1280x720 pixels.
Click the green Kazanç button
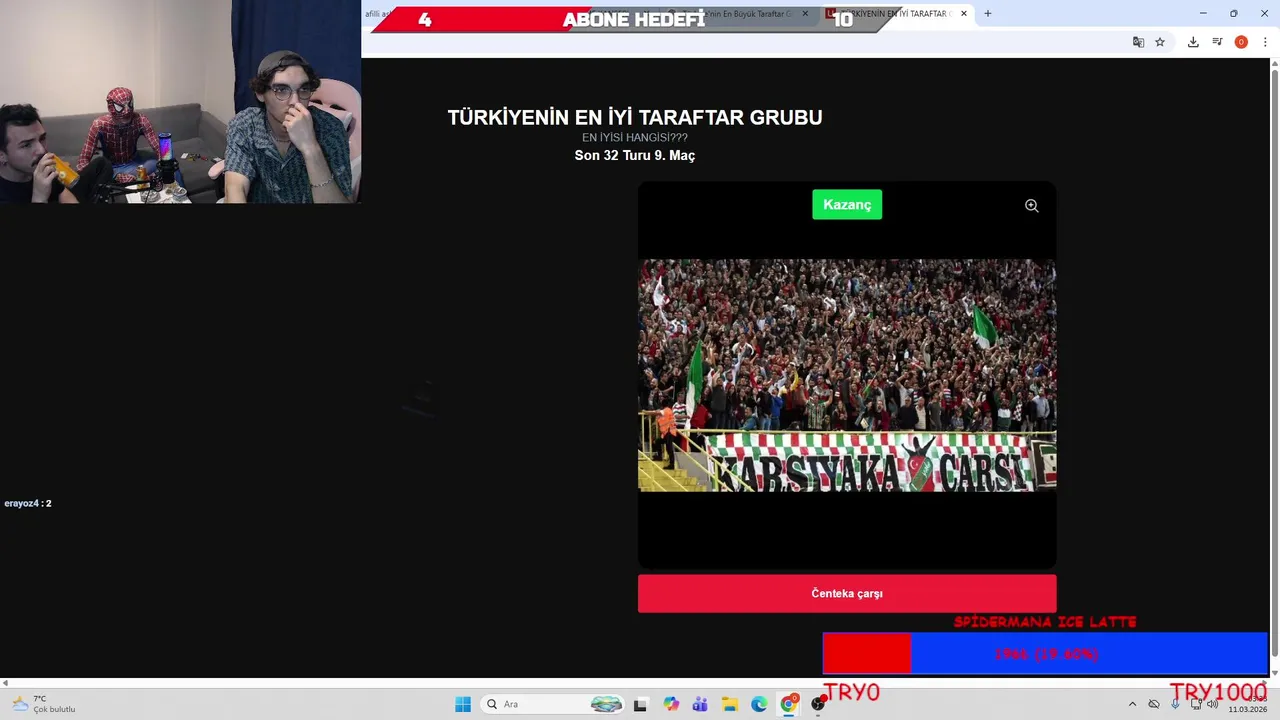pos(847,204)
